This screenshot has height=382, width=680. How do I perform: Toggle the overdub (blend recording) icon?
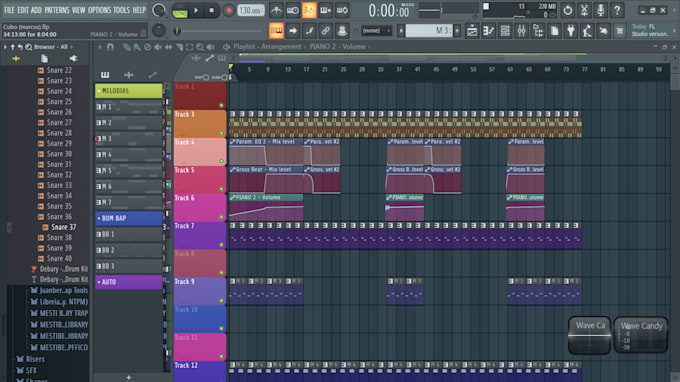325,10
